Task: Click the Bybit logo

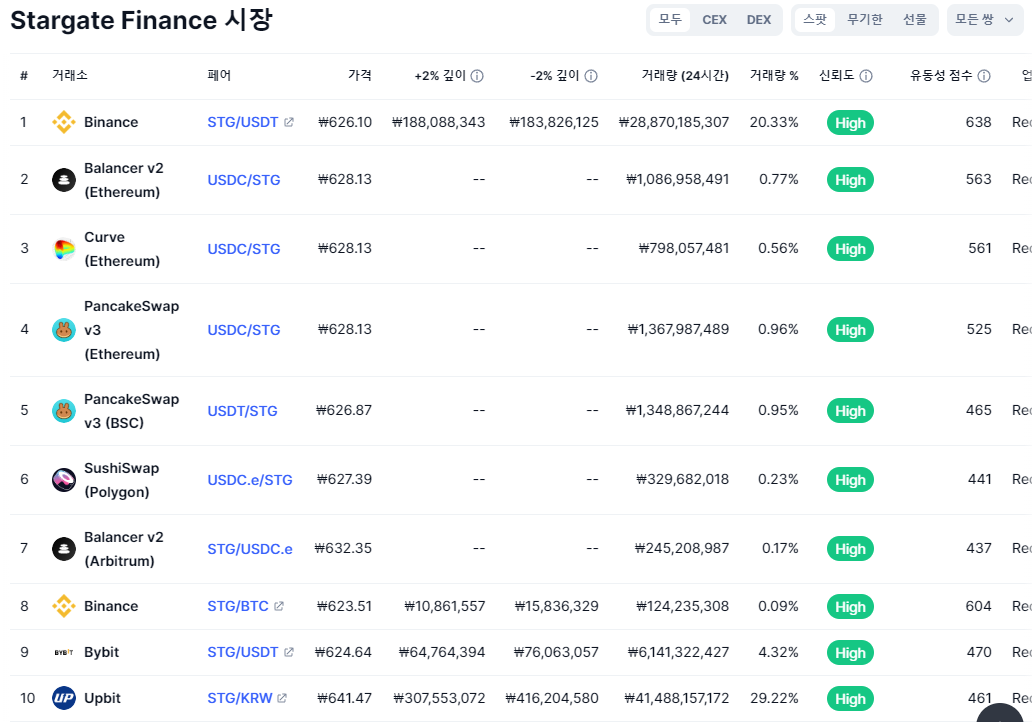Action: tap(64, 652)
